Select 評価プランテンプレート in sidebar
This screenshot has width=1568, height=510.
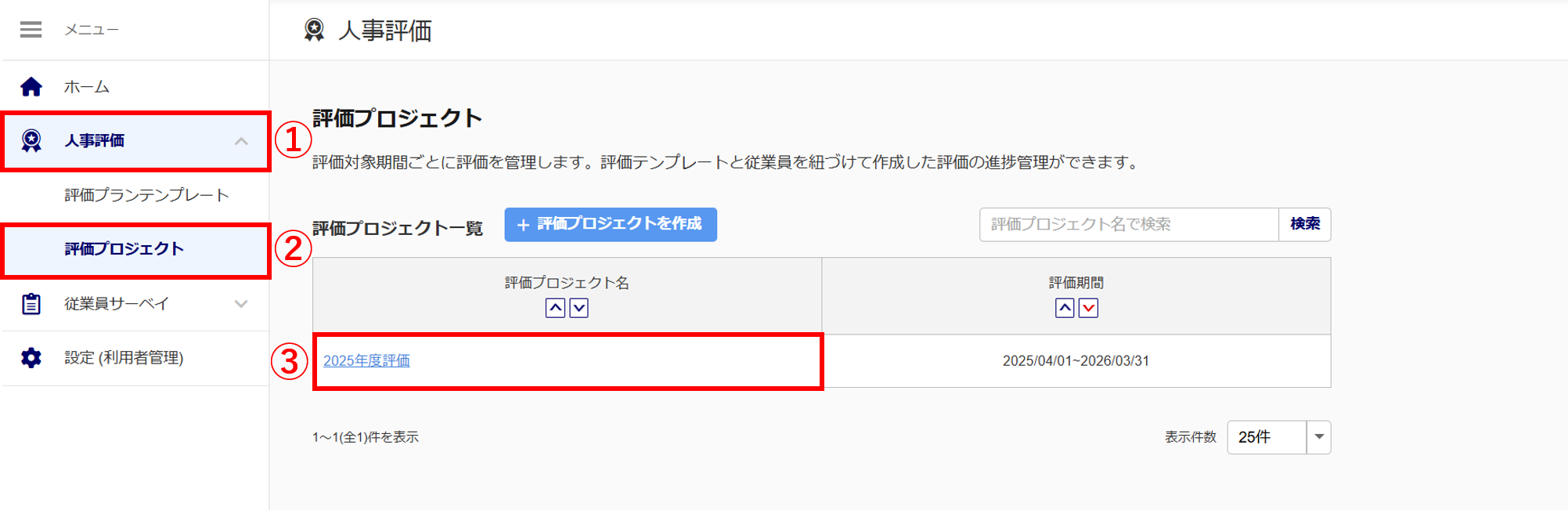(x=147, y=195)
